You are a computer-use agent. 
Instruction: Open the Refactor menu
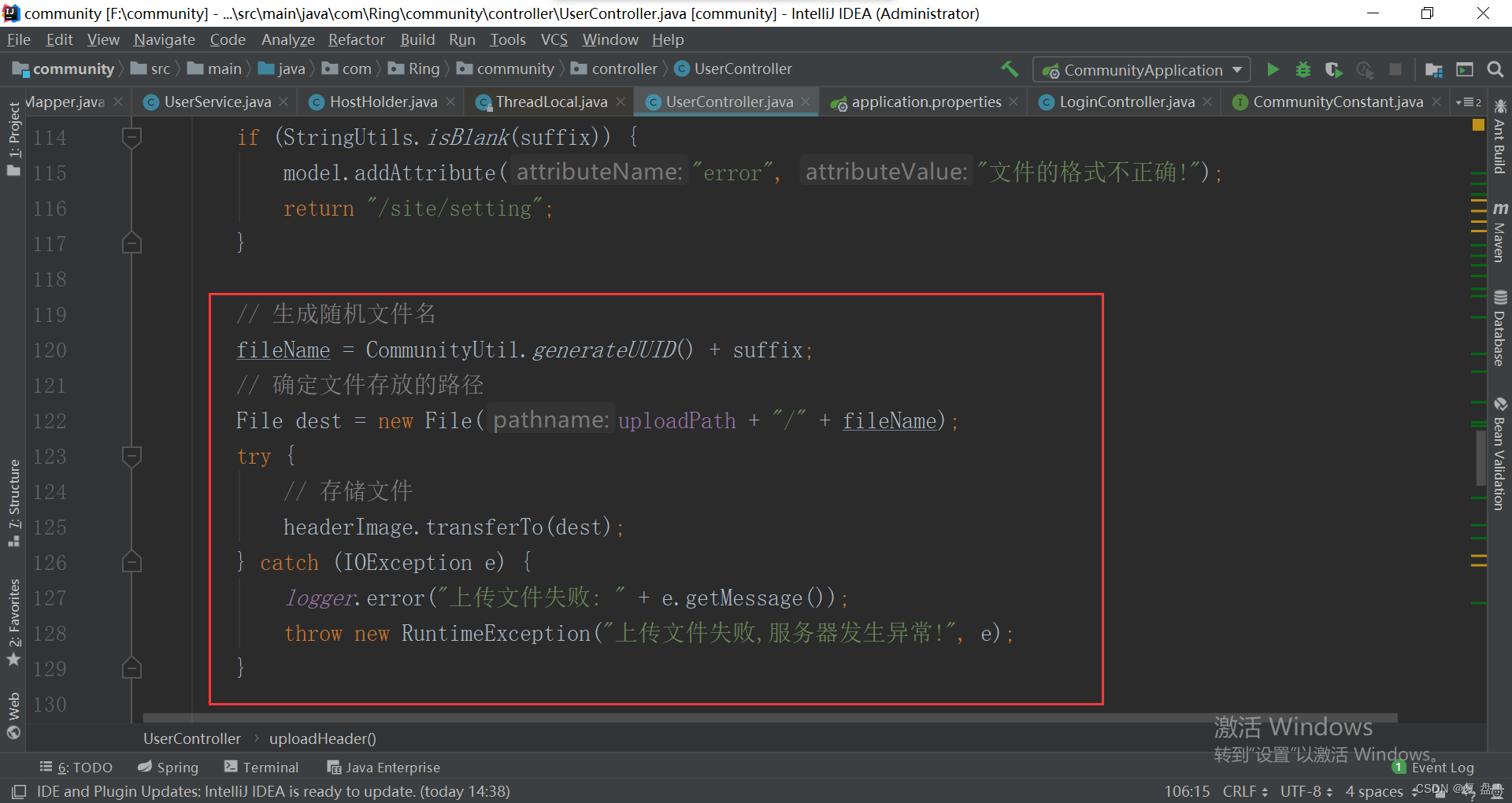pyautogui.click(x=357, y=39)
